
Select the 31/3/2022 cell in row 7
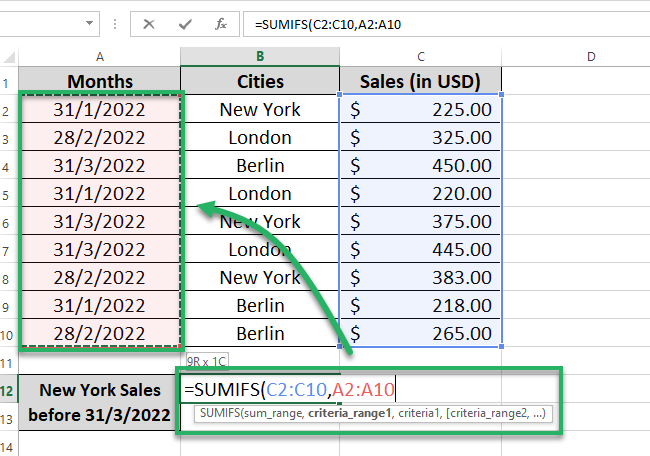99,249
